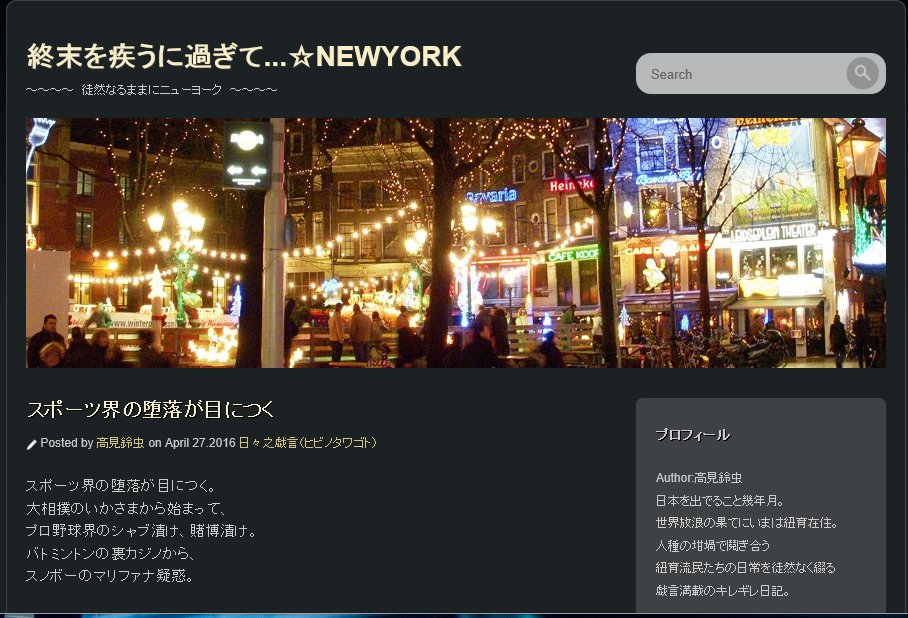Click the line 人種の坩堝で鬩ぎ合う

coord(713,546)
